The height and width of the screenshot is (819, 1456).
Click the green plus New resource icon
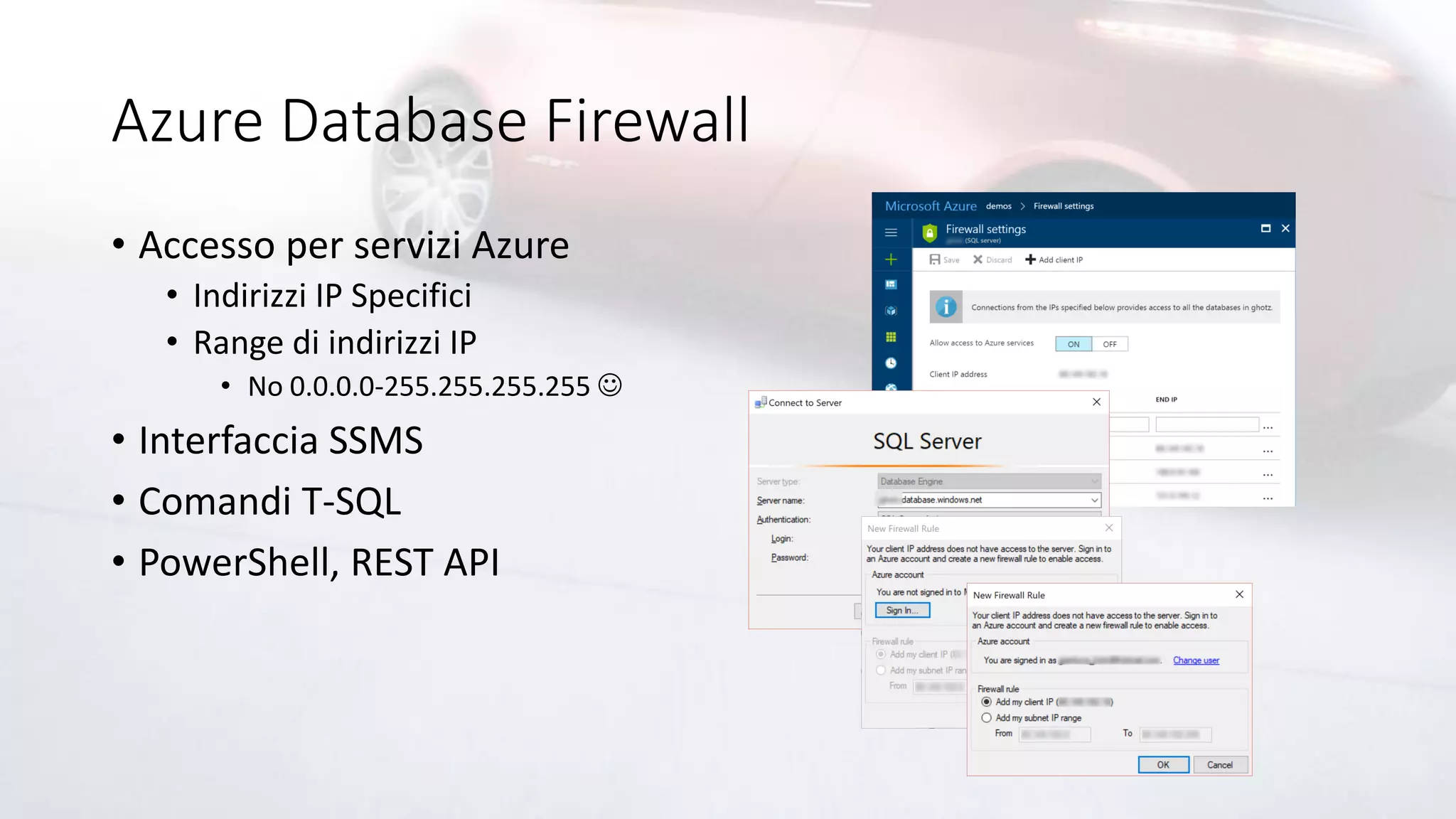click(891, 259)
